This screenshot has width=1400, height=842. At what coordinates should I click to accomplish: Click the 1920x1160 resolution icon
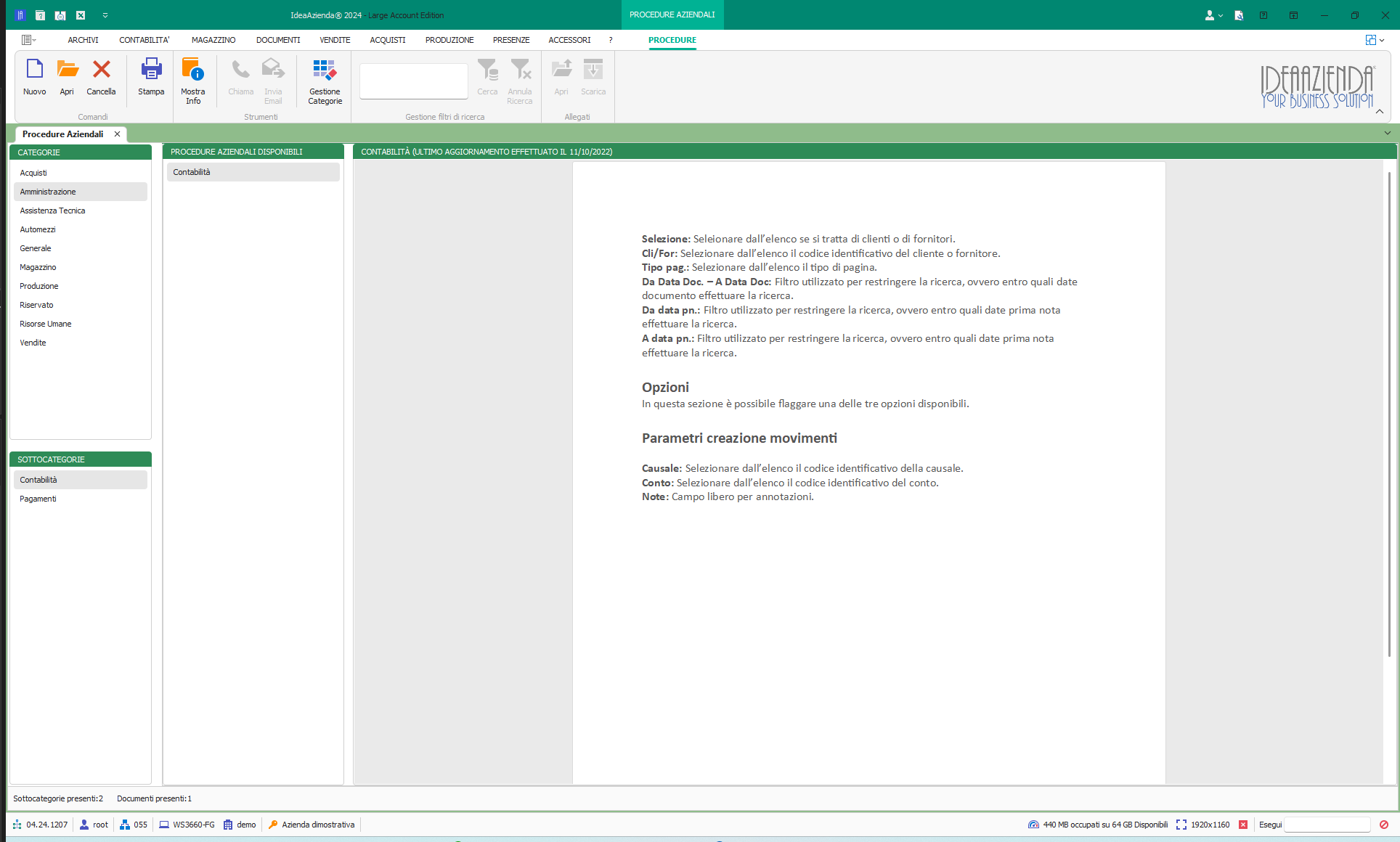(x=1181, y=825)
